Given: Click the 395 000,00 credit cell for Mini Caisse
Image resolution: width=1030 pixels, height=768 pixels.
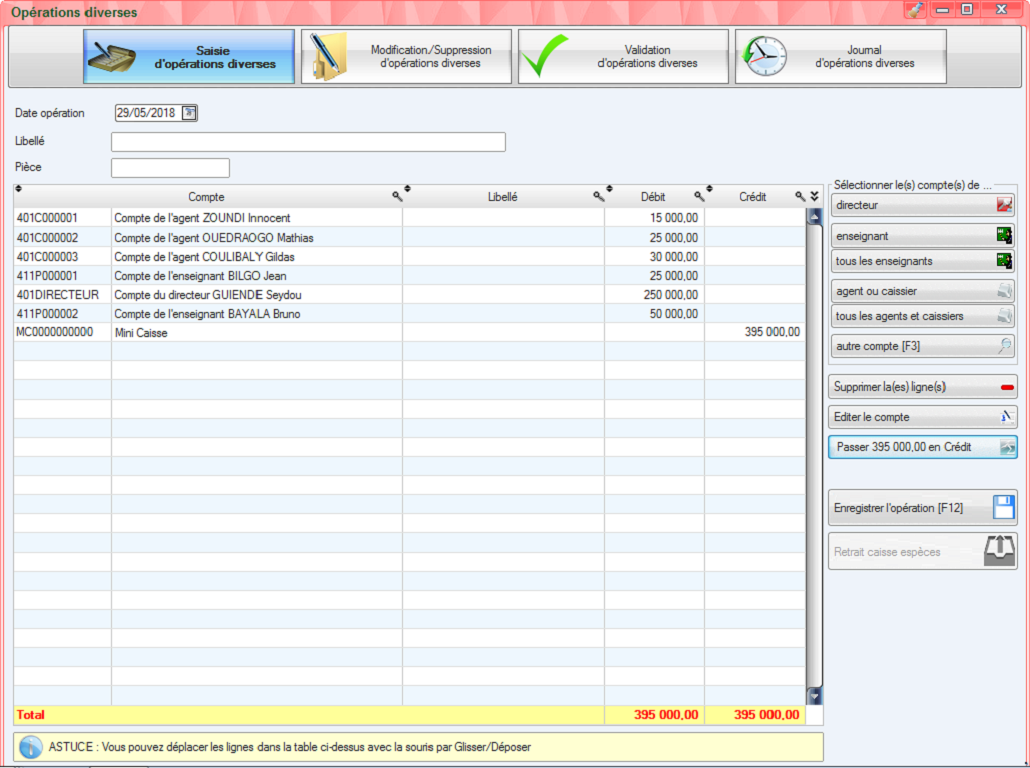Looking at the screenshot, I should pyautogui.click(x=754, y=332).
